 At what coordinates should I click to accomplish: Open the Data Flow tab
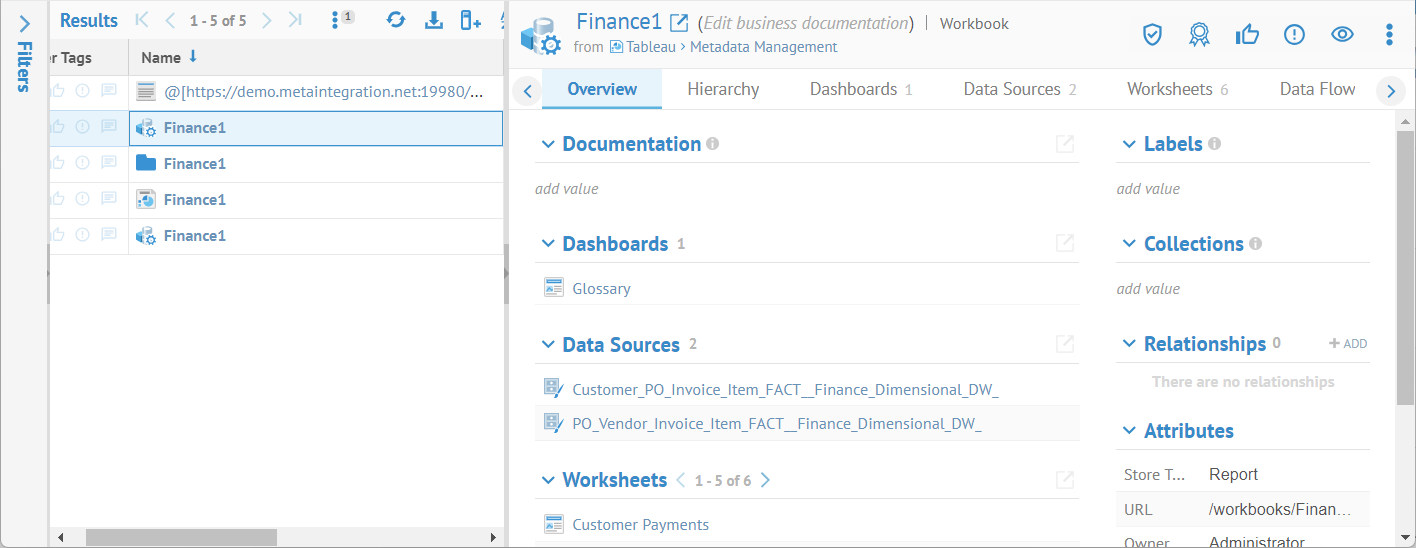(1317, 89)
